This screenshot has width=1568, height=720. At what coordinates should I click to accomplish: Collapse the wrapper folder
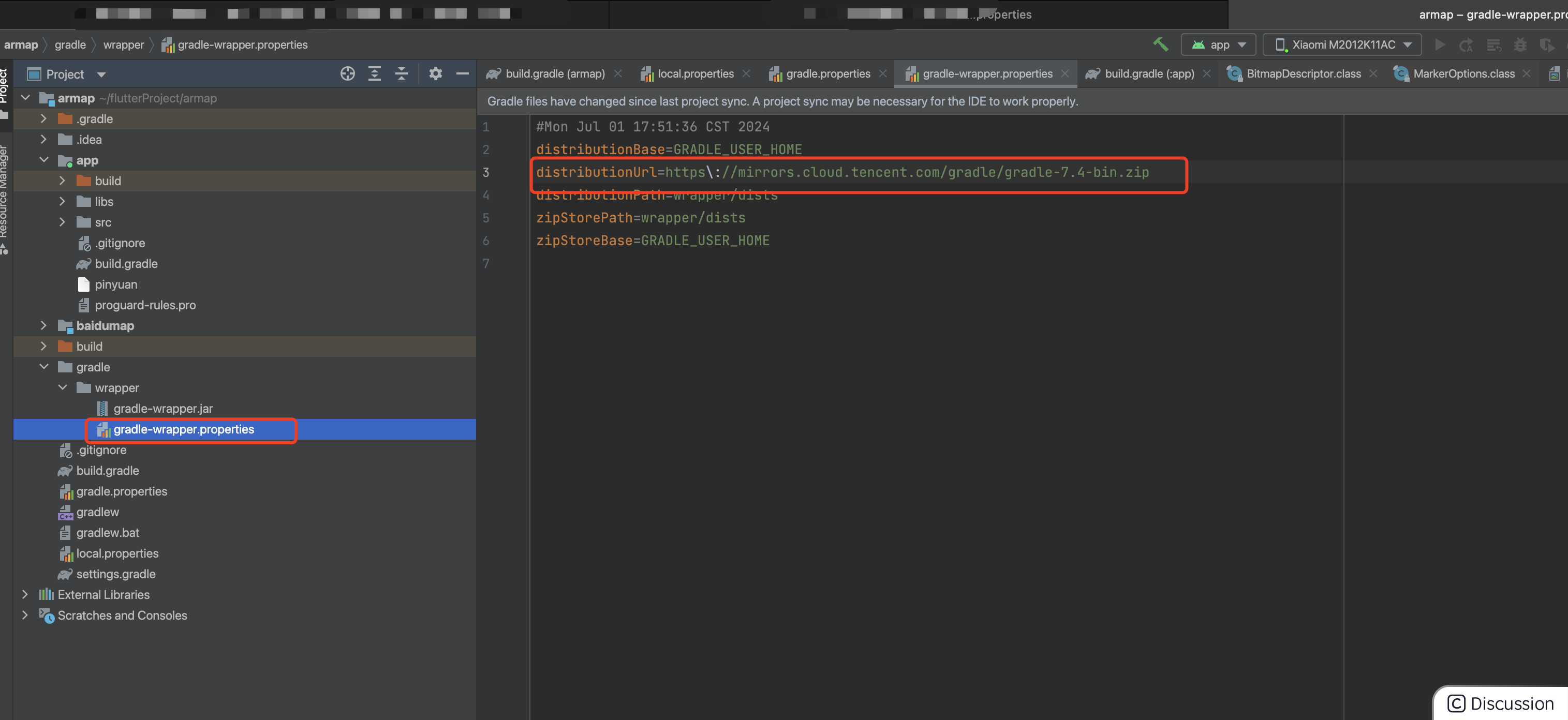click(62, 387)
